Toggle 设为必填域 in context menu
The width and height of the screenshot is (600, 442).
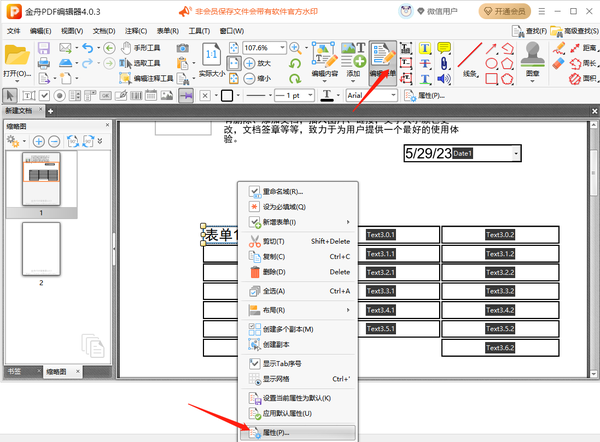(287, 206)
